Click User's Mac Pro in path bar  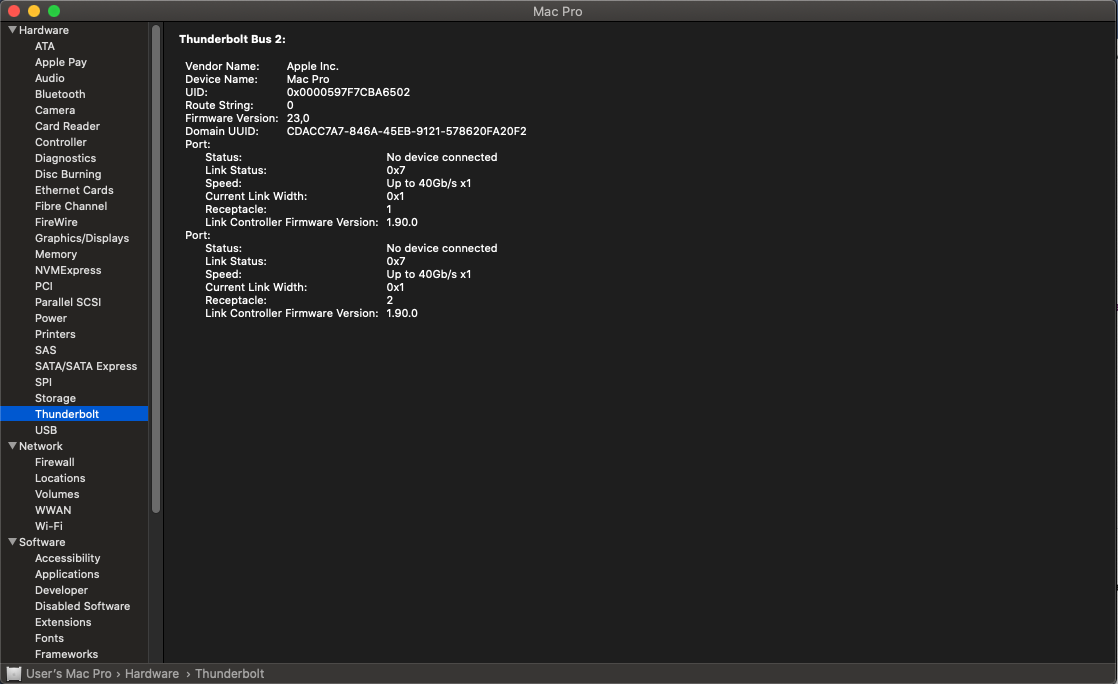pos(68,673)
